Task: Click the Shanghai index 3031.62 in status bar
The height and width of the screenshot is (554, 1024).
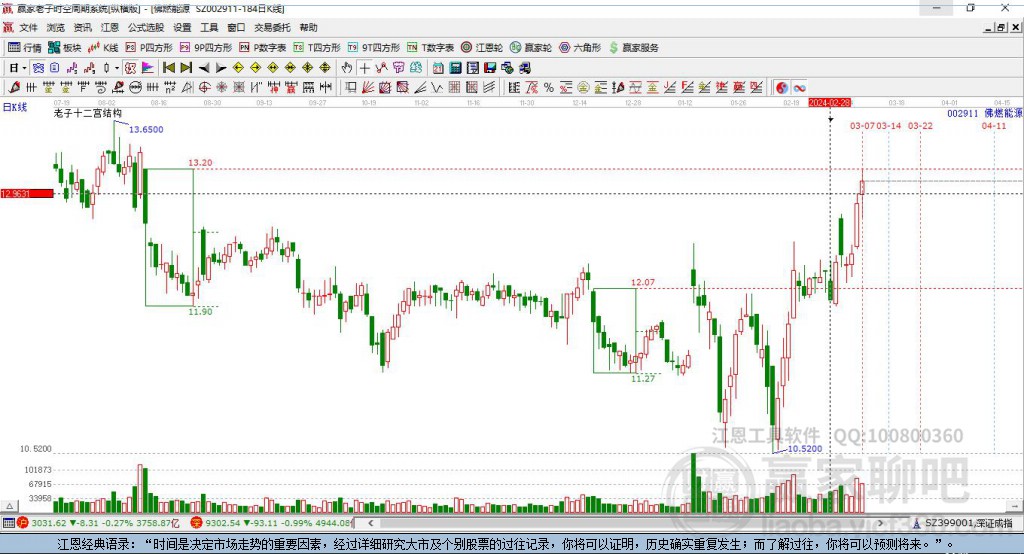Action: click(49, 523)
